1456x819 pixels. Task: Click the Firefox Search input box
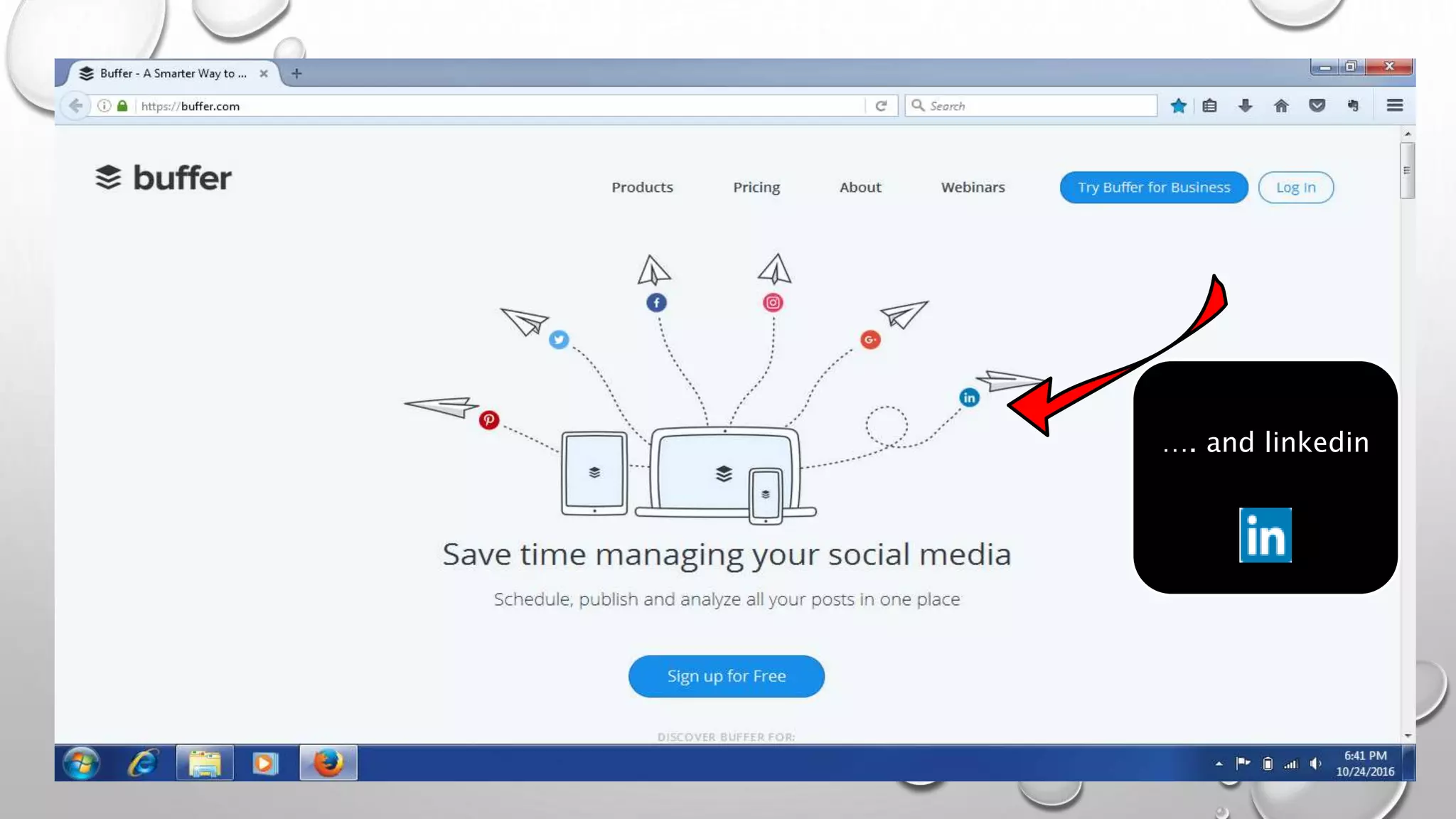[x=1031, y=106]
